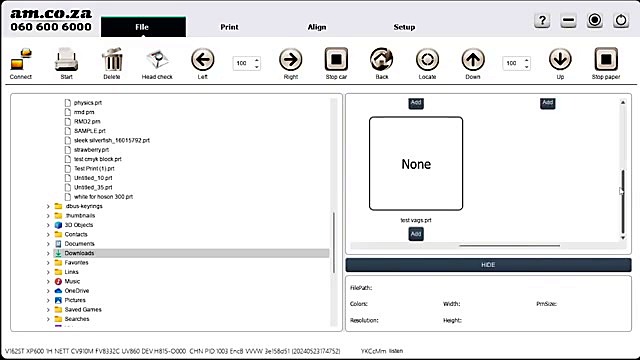This screenshot has width=640, height=360.
Task: Click the Locate icon
Action: (x=427, y=60)
